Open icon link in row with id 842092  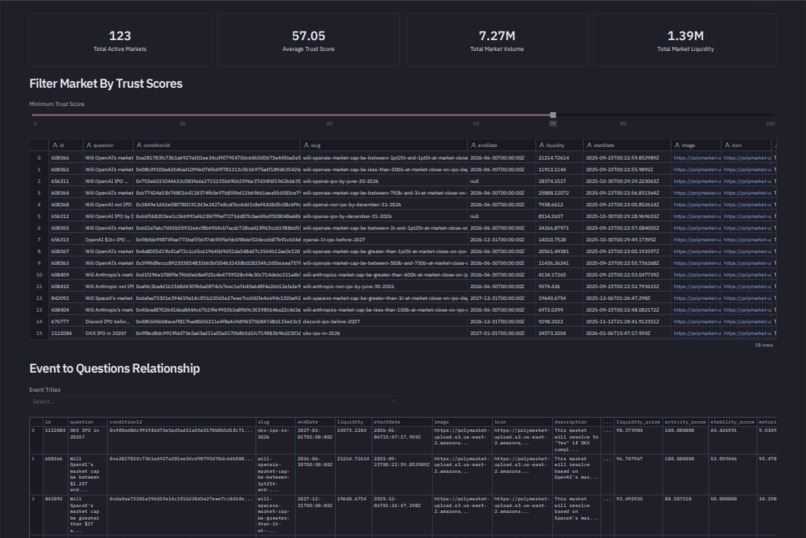pos(746,298)
